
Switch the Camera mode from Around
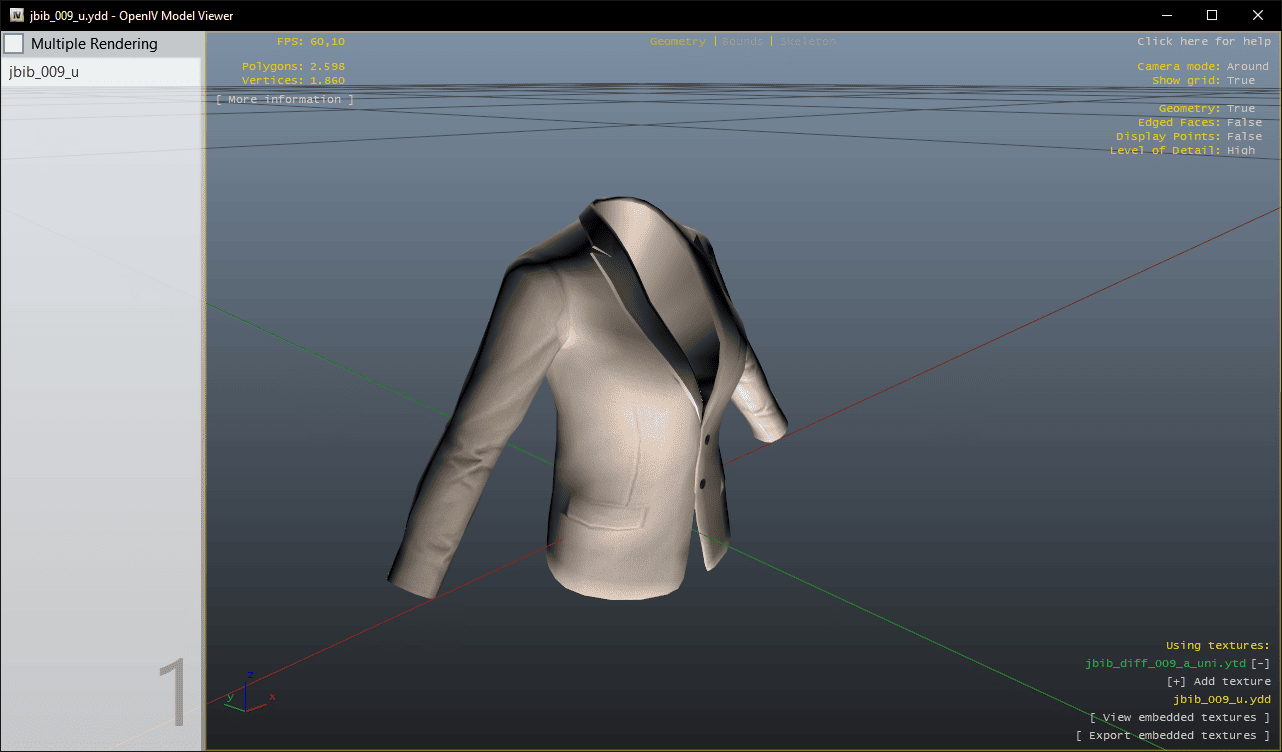click(x=1247, y=66)
